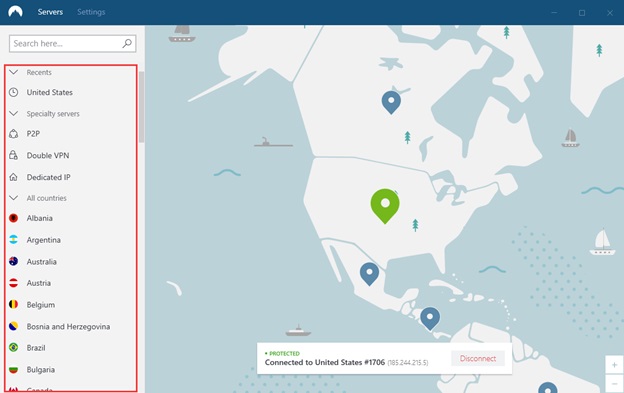
Task: Switch to the Settings tab
Action: pos(91,12)
